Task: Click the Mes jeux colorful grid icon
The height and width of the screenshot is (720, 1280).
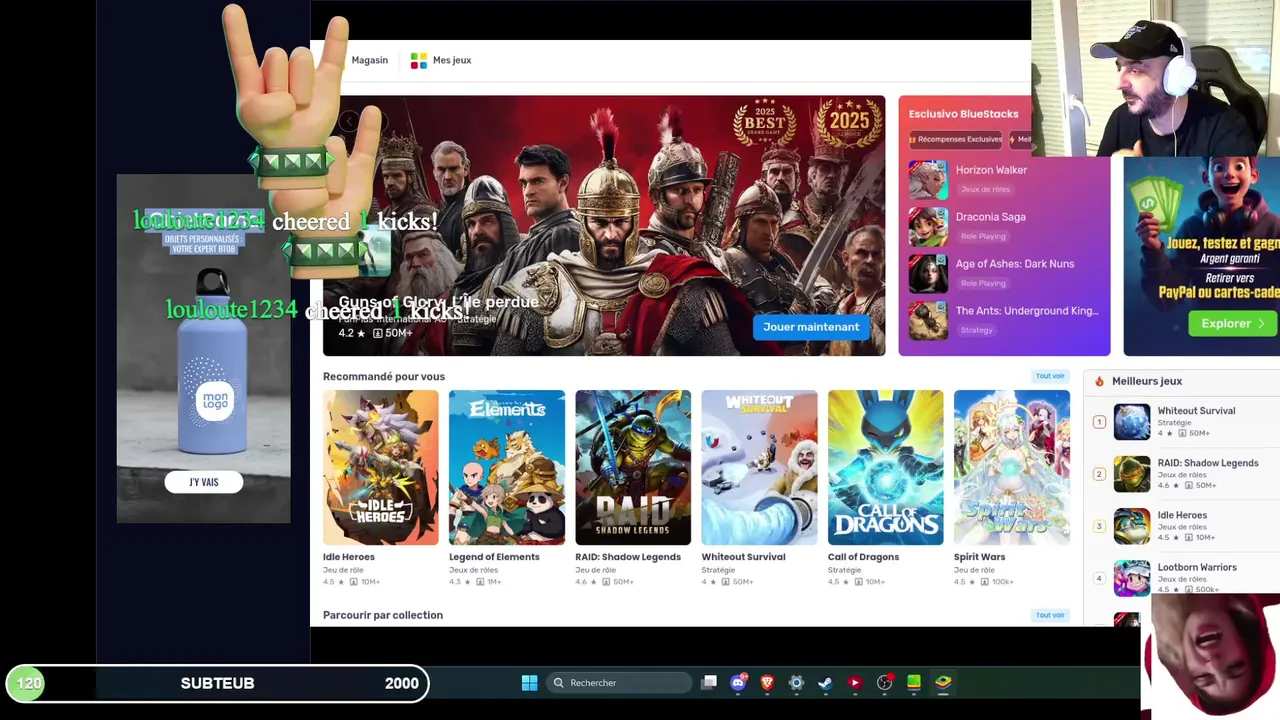Action: pyautogui.click(x=419, y=61)
